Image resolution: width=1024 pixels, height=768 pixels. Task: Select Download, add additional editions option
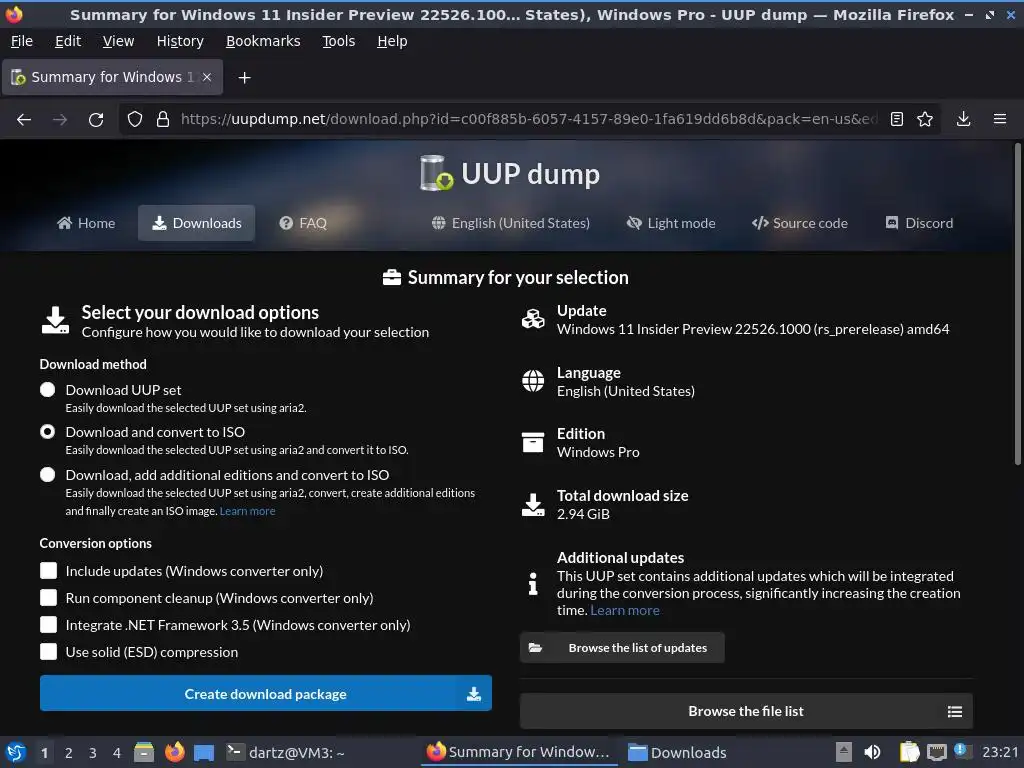48,475
